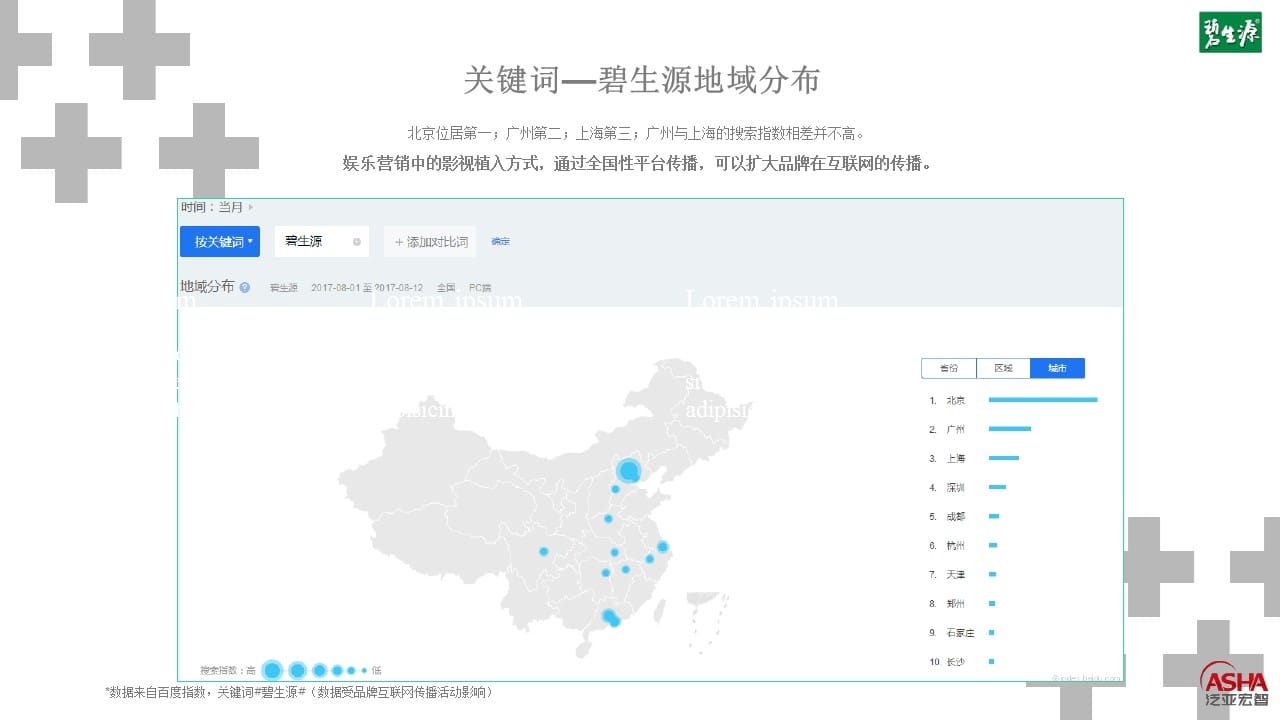The image size is (1280, 720).
Task: Open the help icon beside 地域分布
Action: point(245,288)
